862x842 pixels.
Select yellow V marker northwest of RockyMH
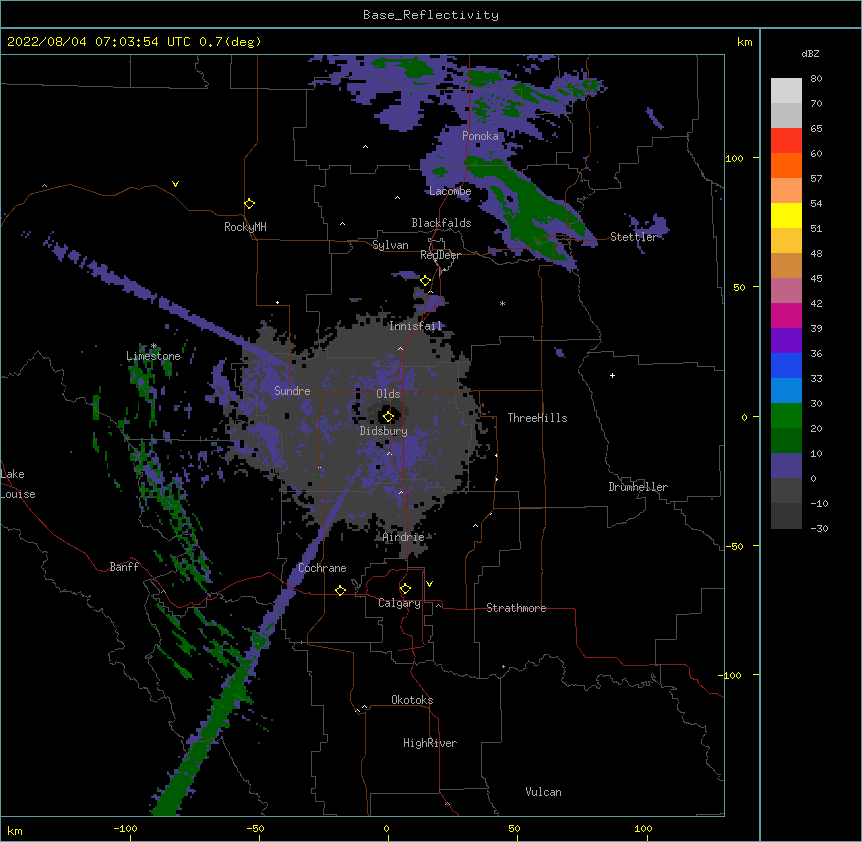[x=175, y=184]
